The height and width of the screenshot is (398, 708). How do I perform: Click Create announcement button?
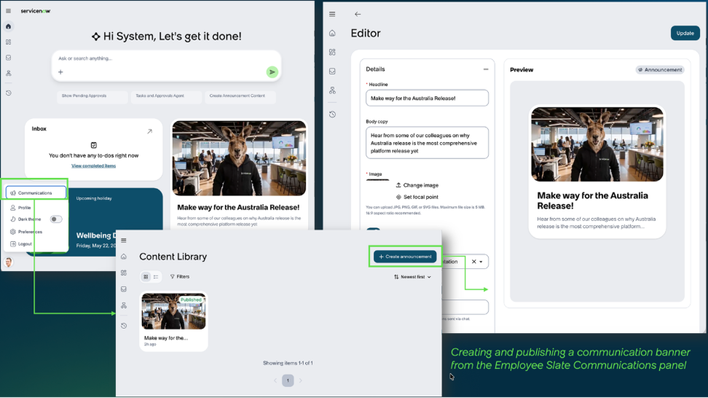405,257
